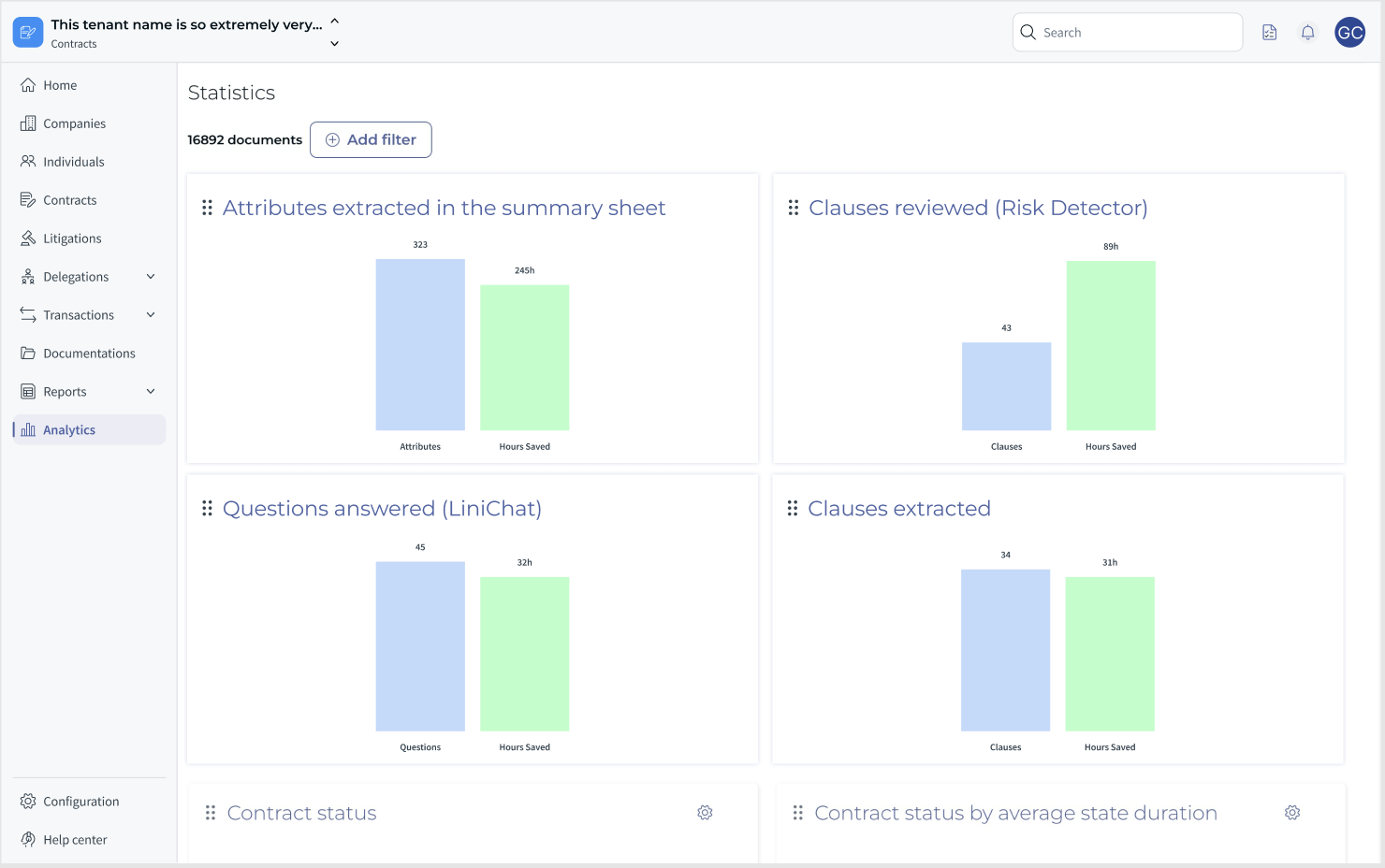Screen dimensions: 1385x868
Task: Select Analytics menu item
Action: [89, 430]
